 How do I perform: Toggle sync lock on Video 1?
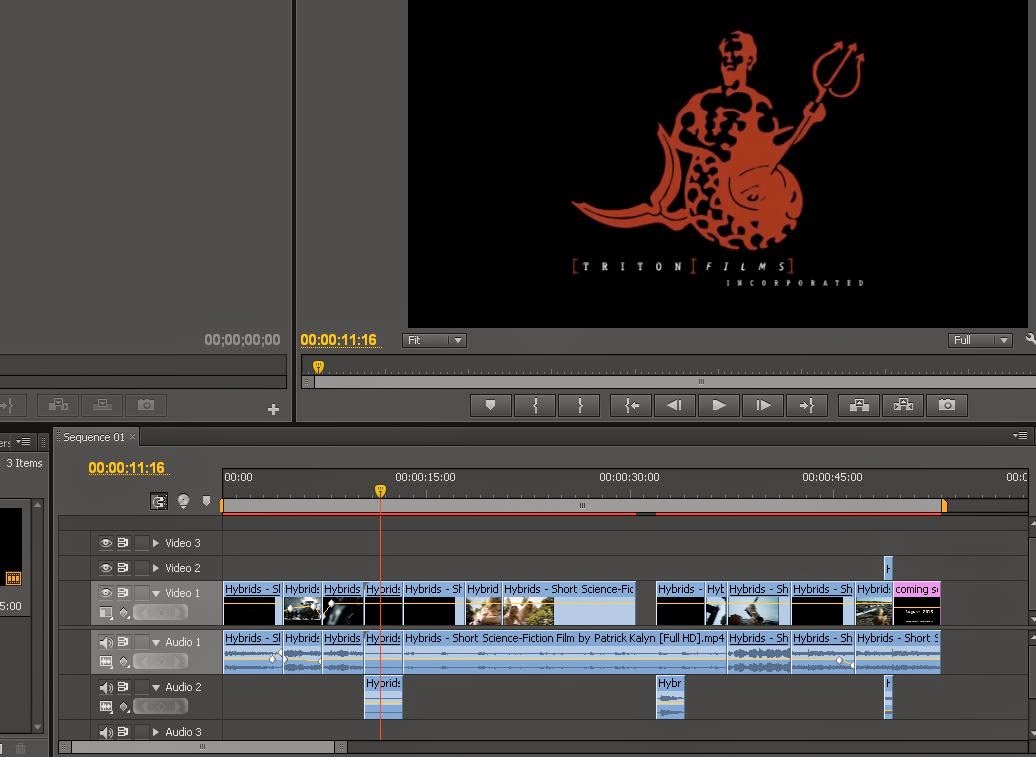[123, 593]
